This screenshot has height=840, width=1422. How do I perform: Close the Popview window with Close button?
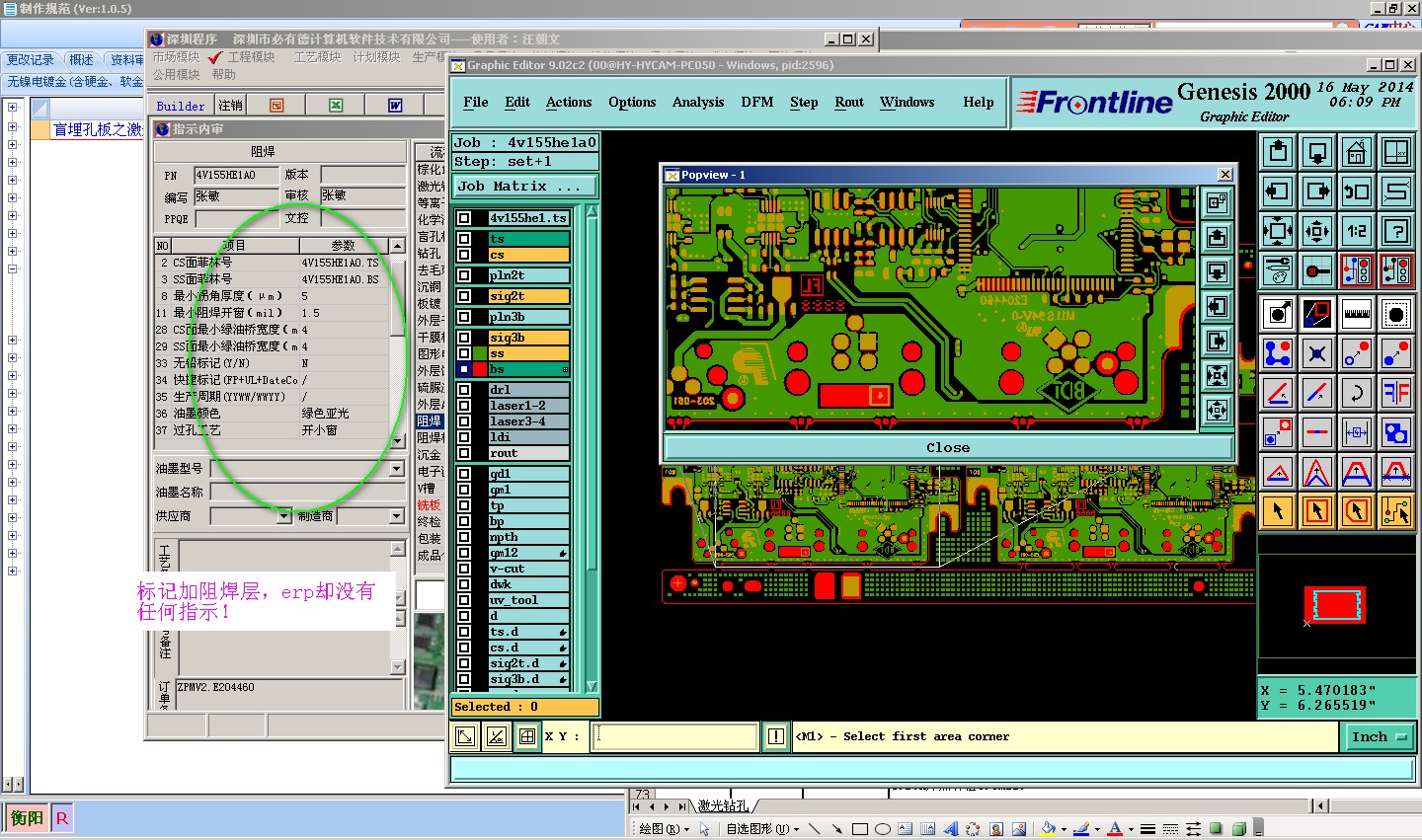pyautogui.click(x=948, y=447)
